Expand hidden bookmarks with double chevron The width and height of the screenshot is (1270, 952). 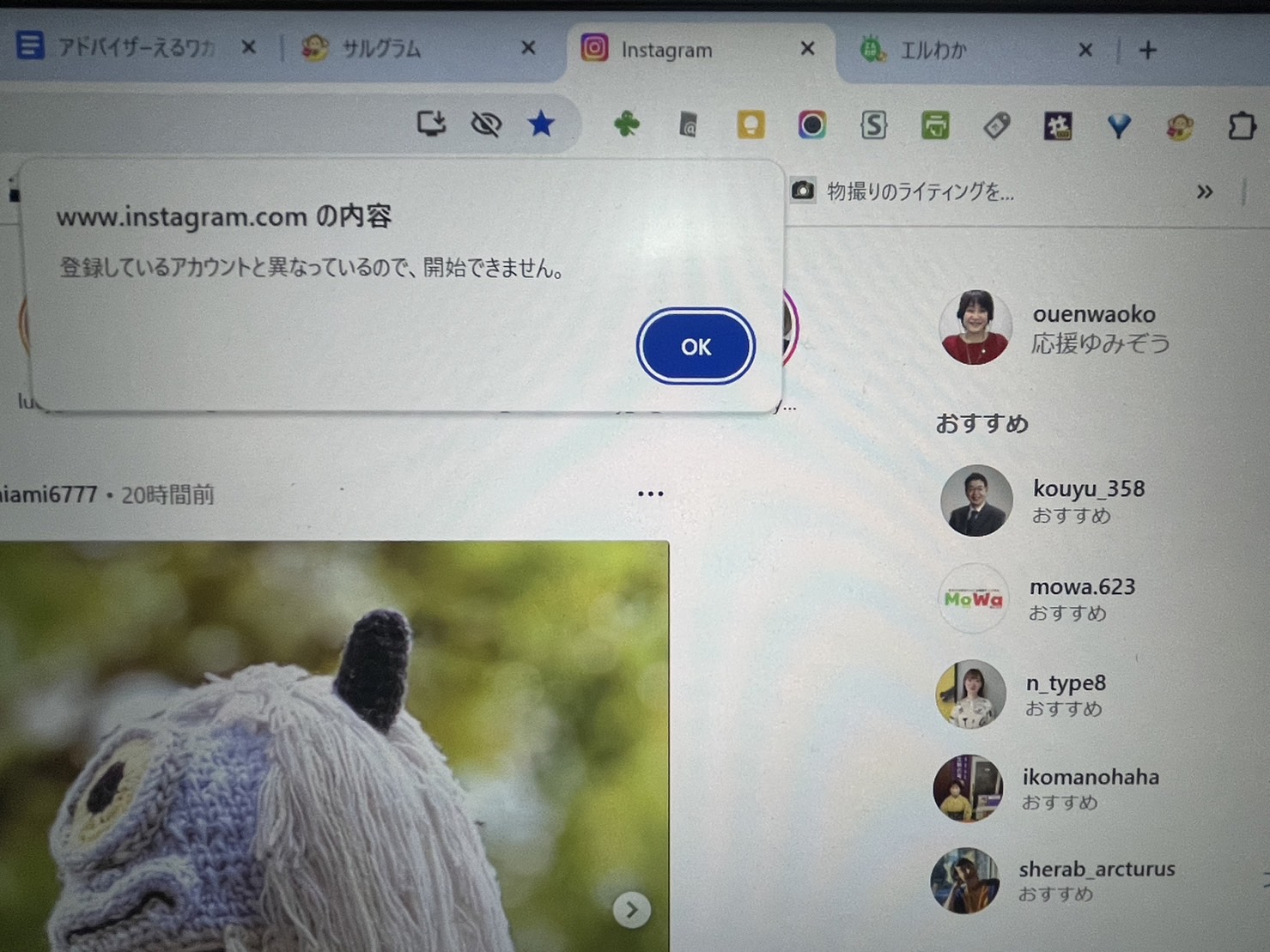pos(1205,191)
